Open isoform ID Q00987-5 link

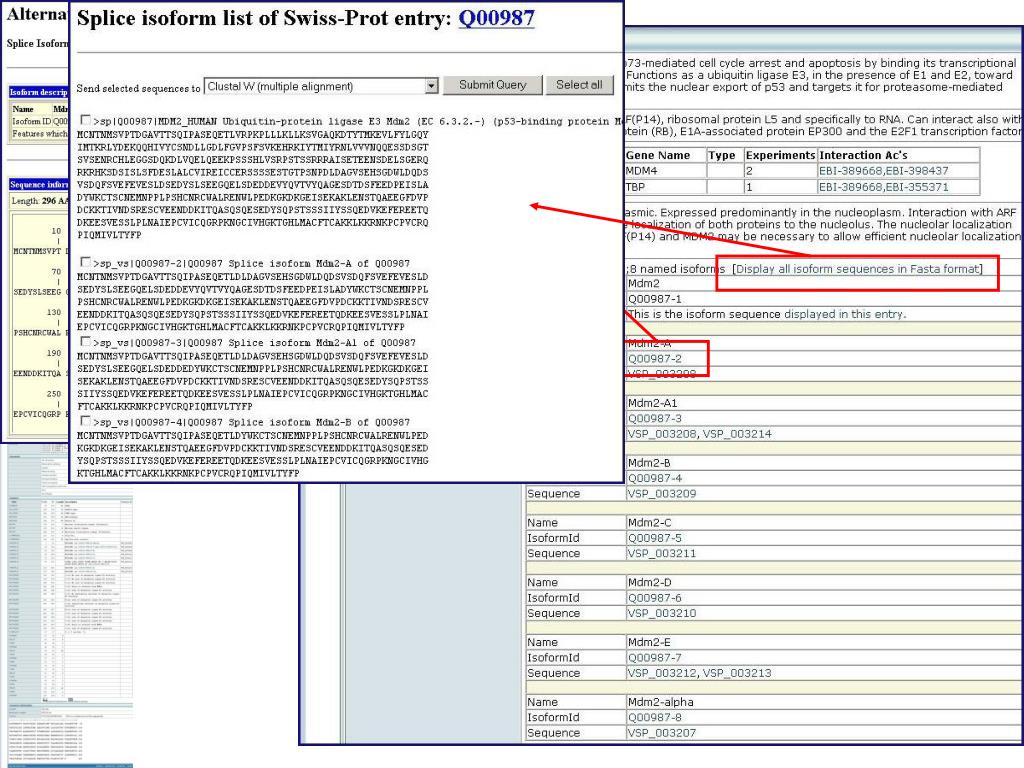tap(654, 538)
